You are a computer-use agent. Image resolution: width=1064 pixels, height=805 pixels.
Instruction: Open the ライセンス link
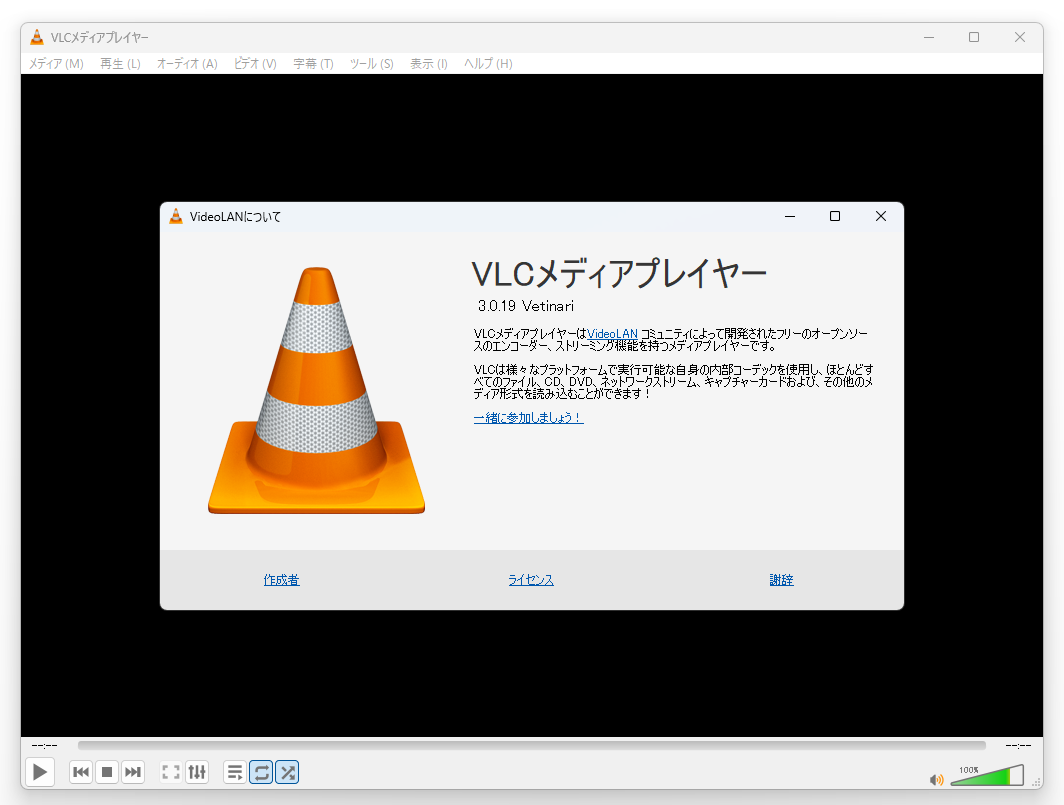point(530,580)
